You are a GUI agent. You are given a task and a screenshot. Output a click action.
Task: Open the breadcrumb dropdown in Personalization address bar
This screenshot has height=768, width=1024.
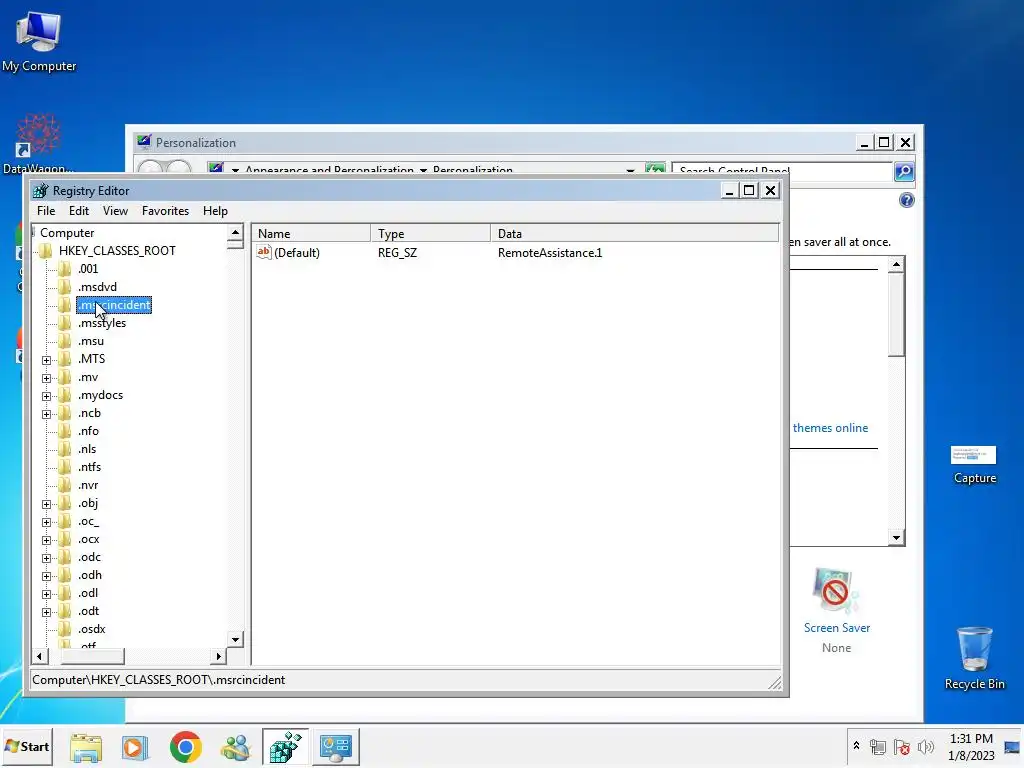(x=630, y=171)
